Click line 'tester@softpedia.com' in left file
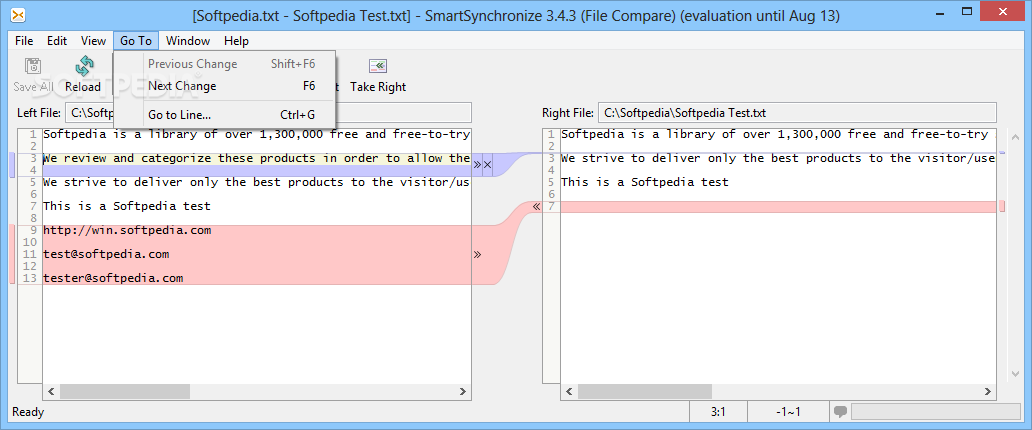This screenshot has width=1032, height=430. coord(113,278)
